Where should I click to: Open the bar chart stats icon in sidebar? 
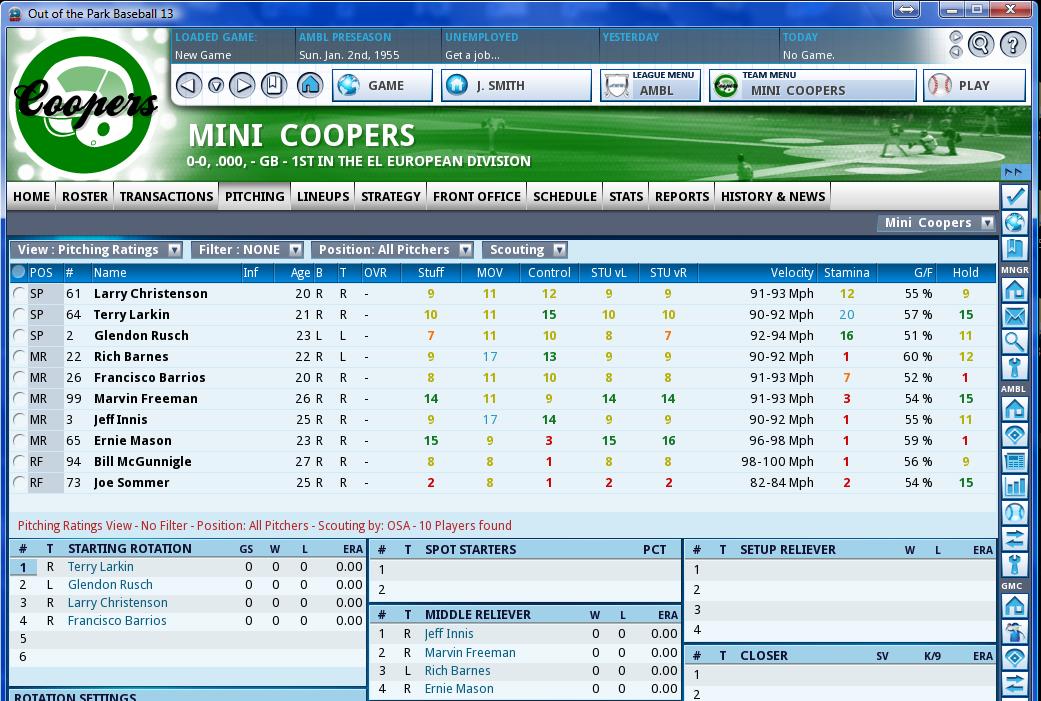1014,487
